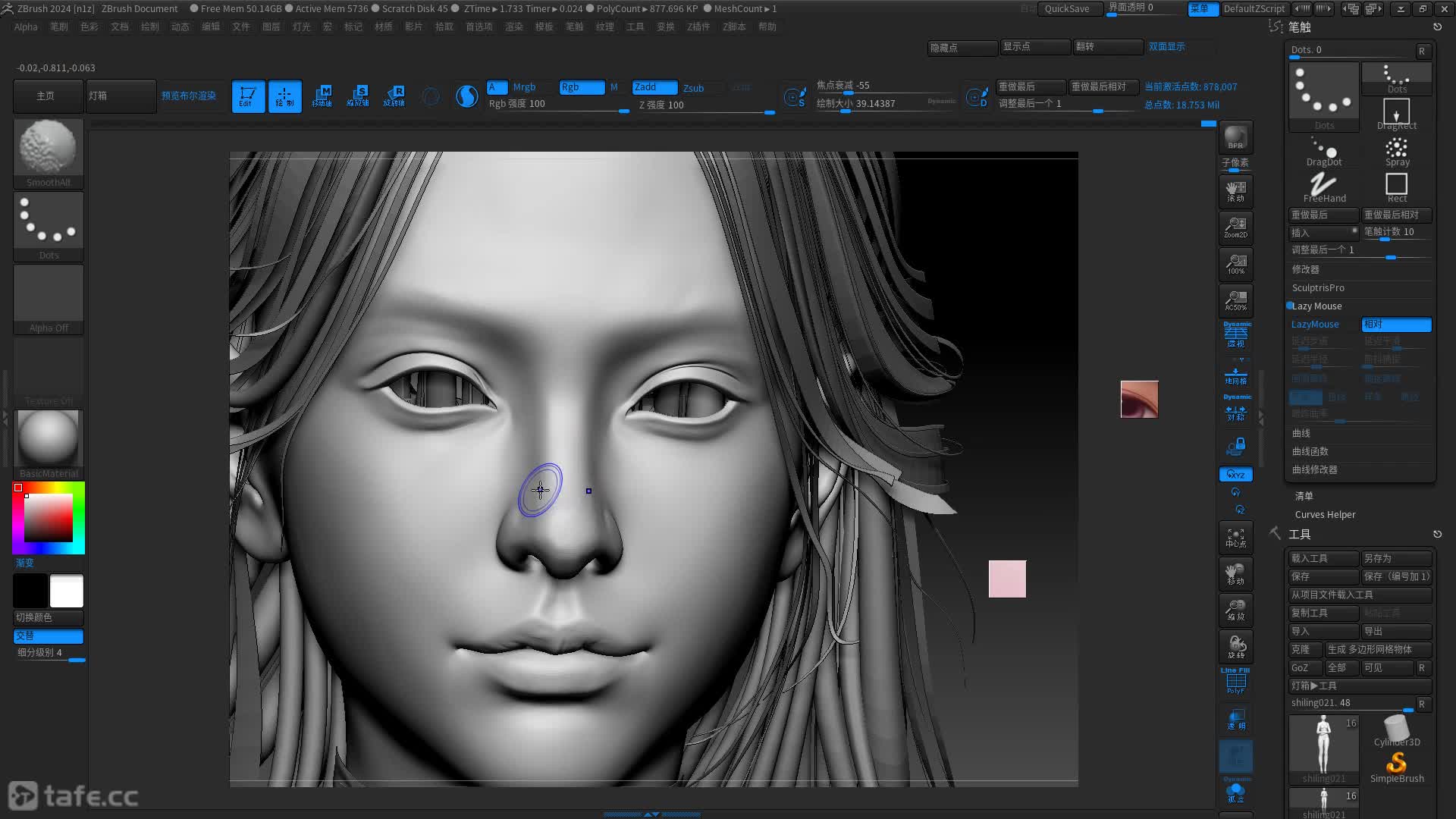Expand the SculptrisPro section
Image resolution: width=1456 pixels, height=819 pixels.
(x=1318, y=288)
